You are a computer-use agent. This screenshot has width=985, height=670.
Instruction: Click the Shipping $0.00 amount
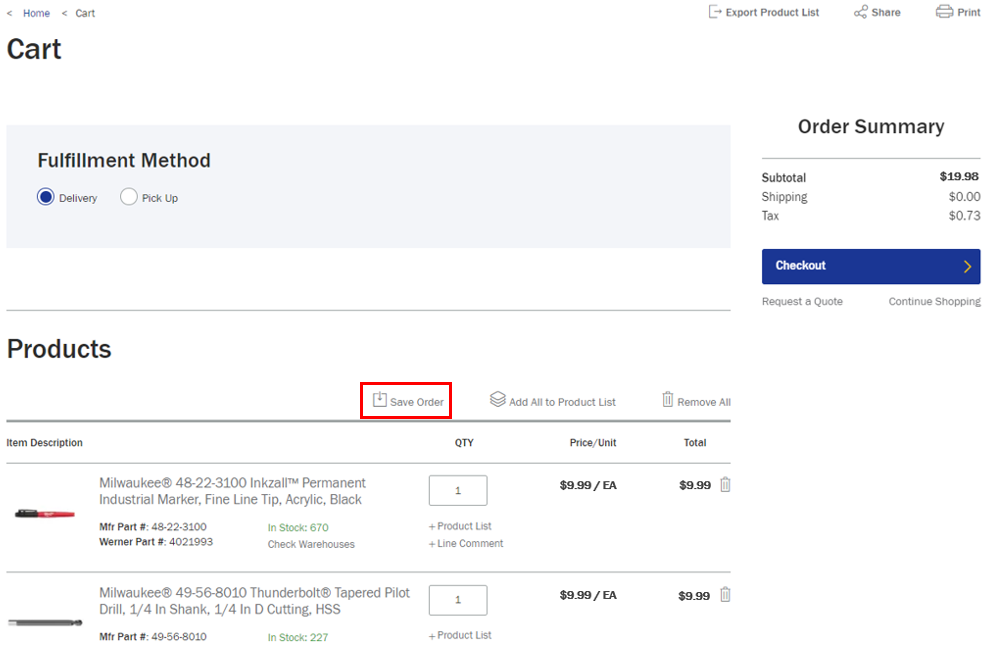(964, 197)
